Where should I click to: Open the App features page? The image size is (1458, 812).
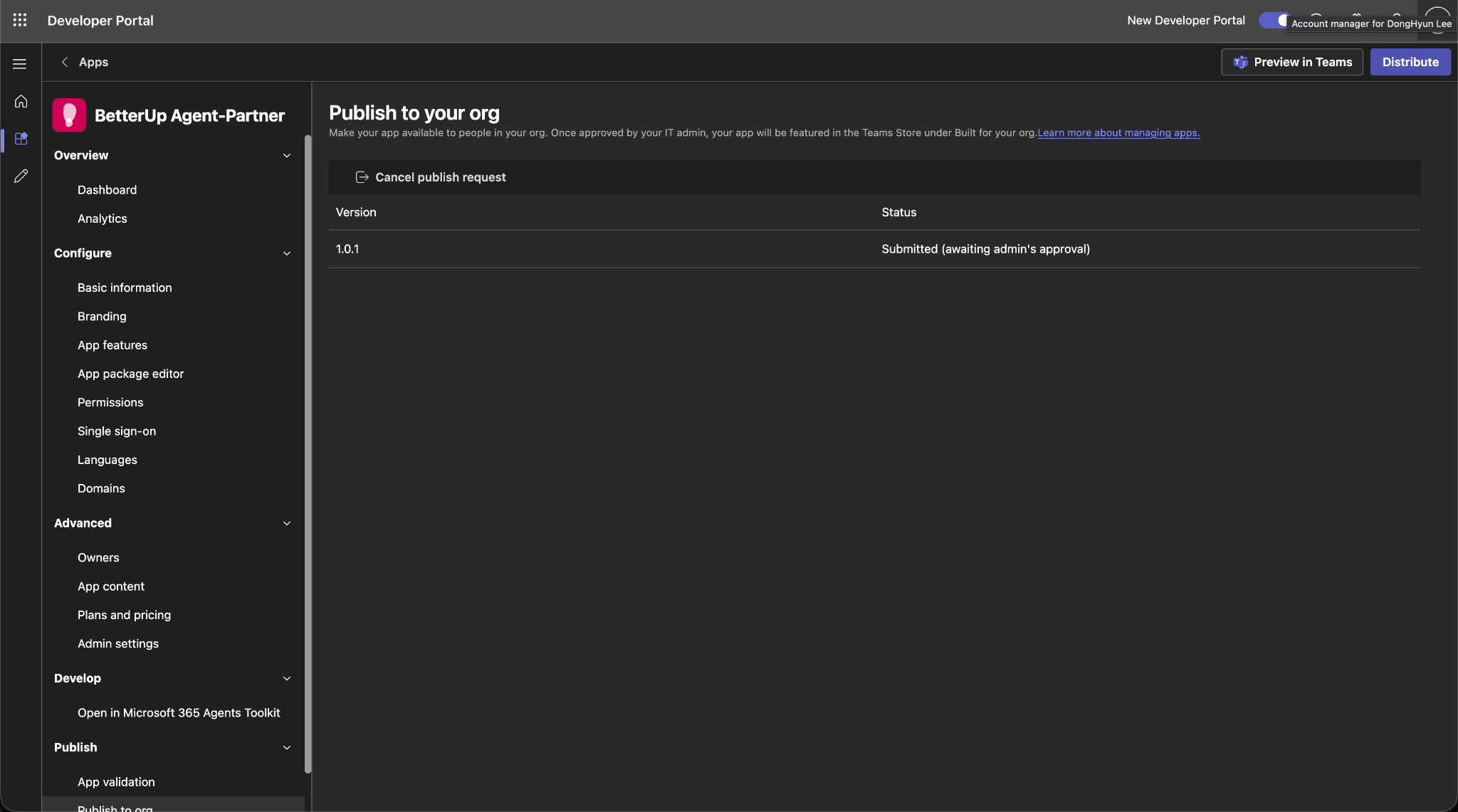112,345
